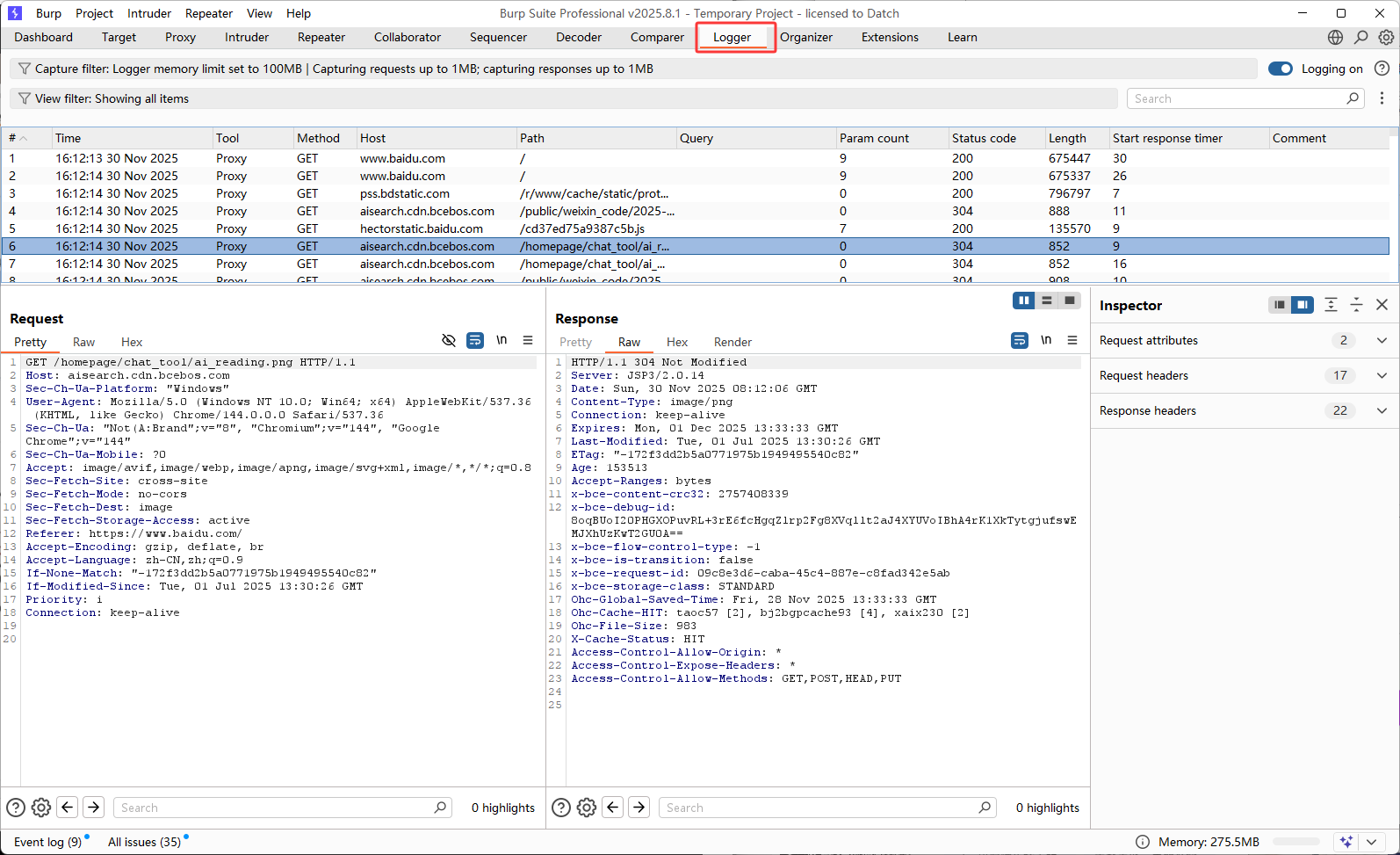This screenshot has width=1400, height=855.
Task: Sort the log by the # column
Action: coord(25,138)
